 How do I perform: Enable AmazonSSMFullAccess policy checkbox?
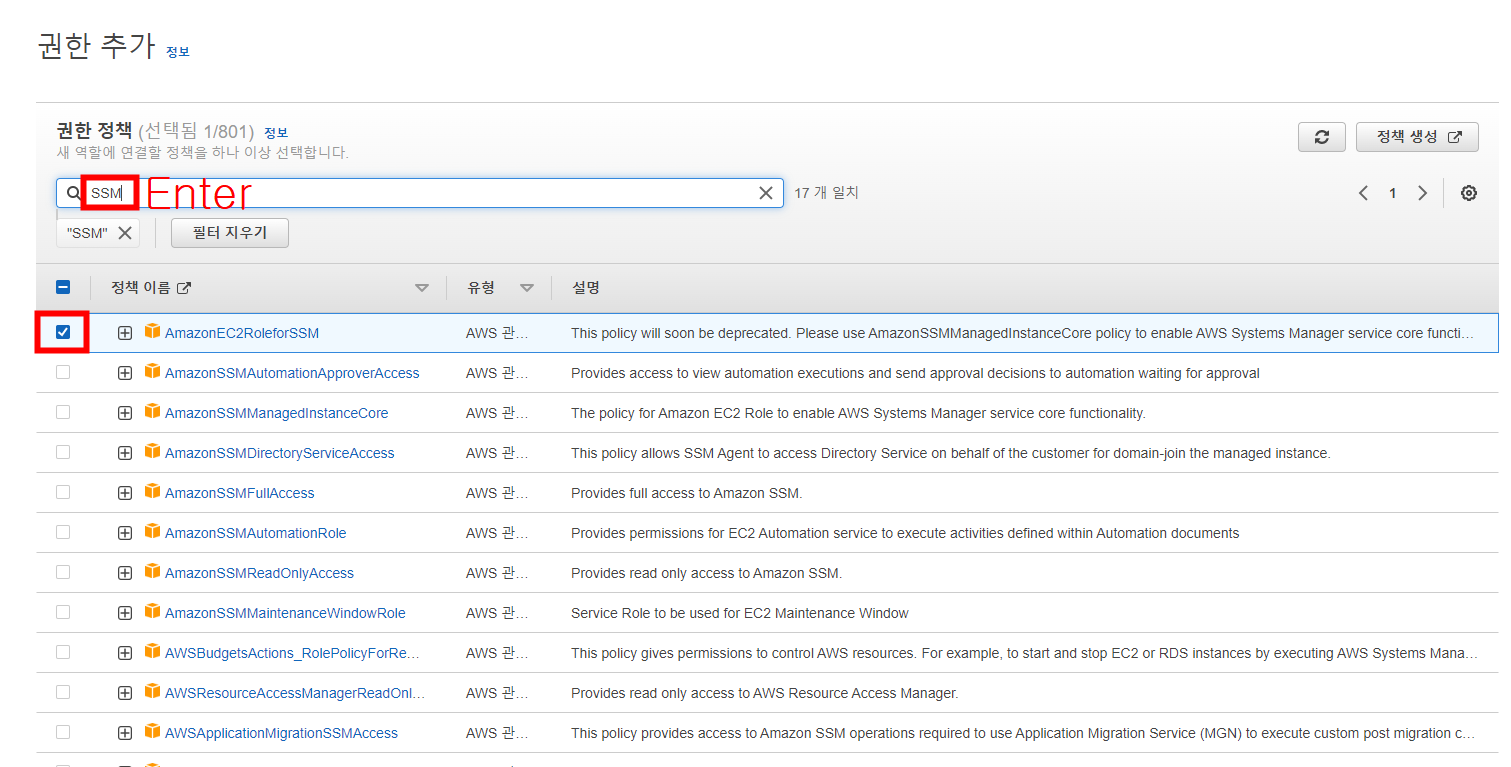tap(63, 492)
